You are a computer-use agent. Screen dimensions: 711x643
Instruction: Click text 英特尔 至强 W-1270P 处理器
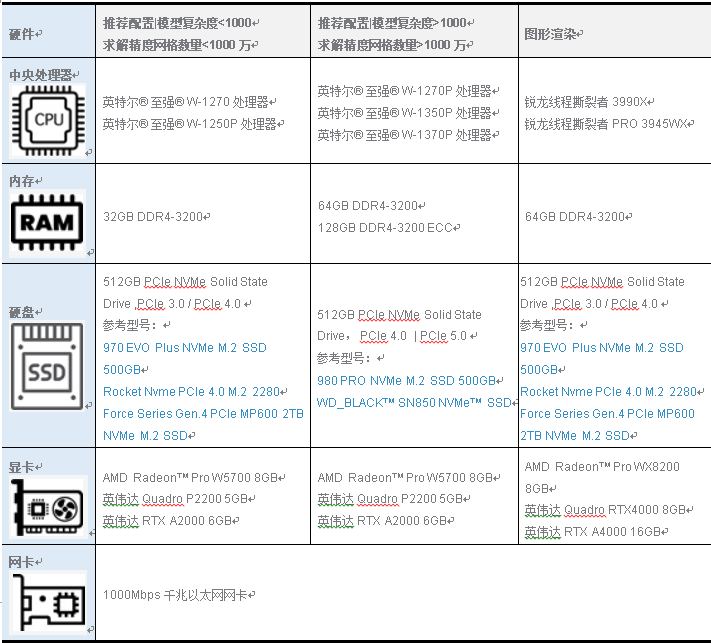tap(404, 91)
